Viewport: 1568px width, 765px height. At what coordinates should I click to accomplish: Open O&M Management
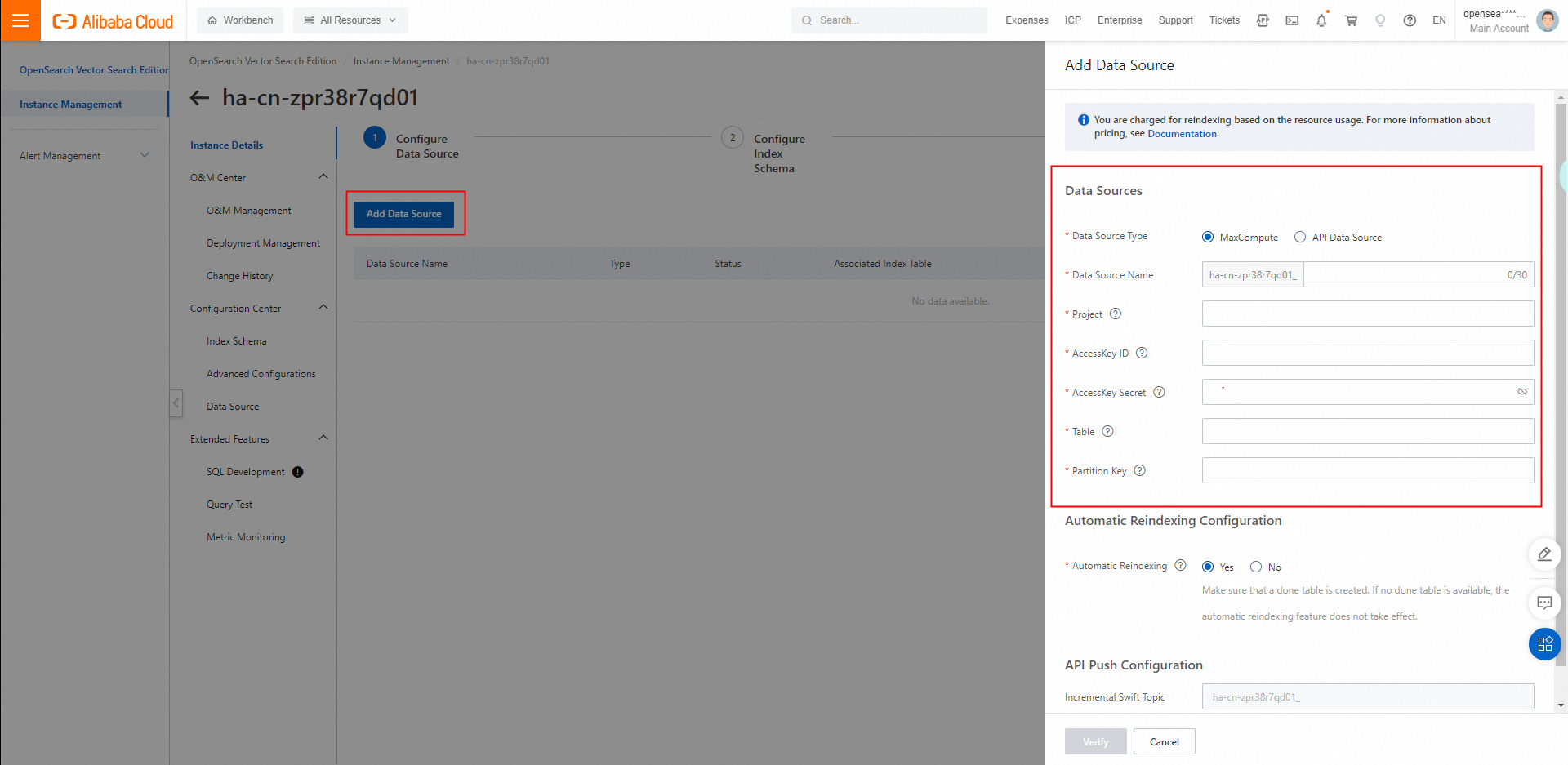click(x=249, y=211)
